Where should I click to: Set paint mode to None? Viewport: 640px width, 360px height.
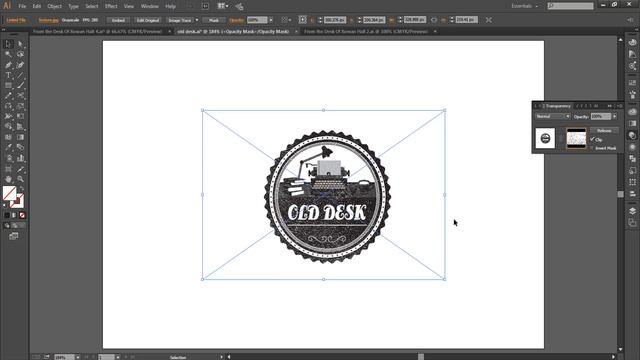point(22,215)
